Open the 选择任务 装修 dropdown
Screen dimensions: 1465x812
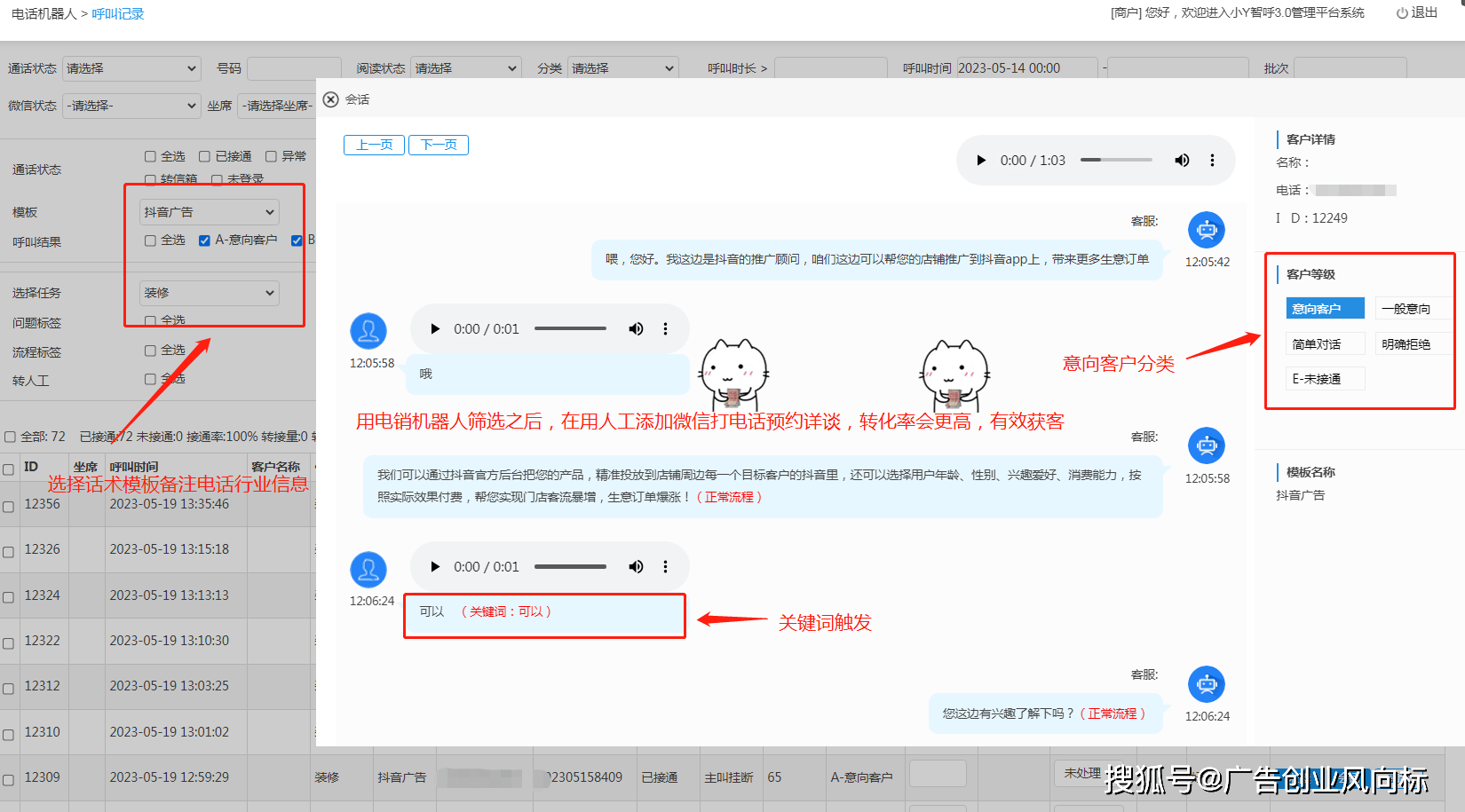coord(210,293)
